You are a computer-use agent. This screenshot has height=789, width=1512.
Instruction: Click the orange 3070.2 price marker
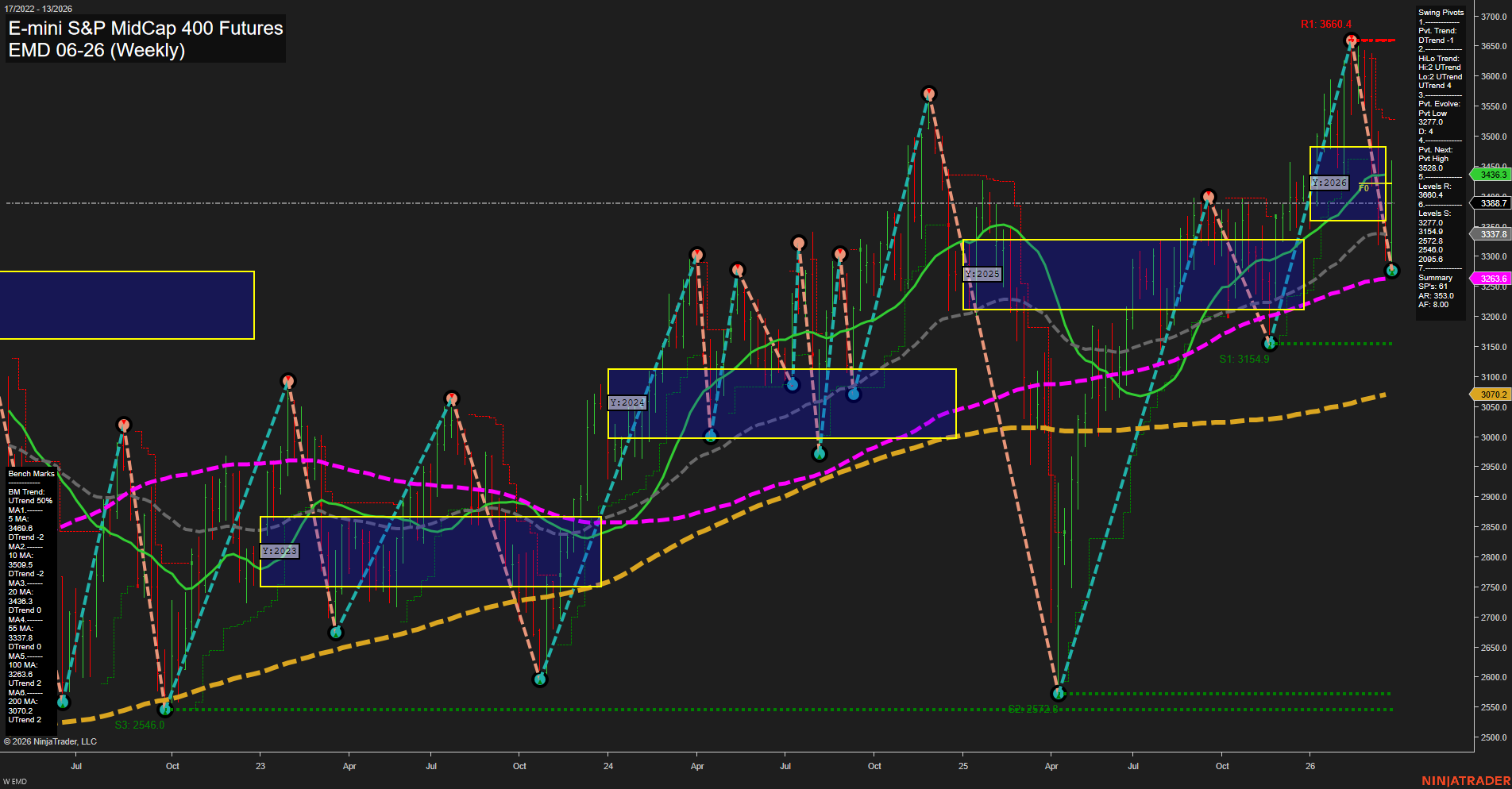pos(1491,394)
